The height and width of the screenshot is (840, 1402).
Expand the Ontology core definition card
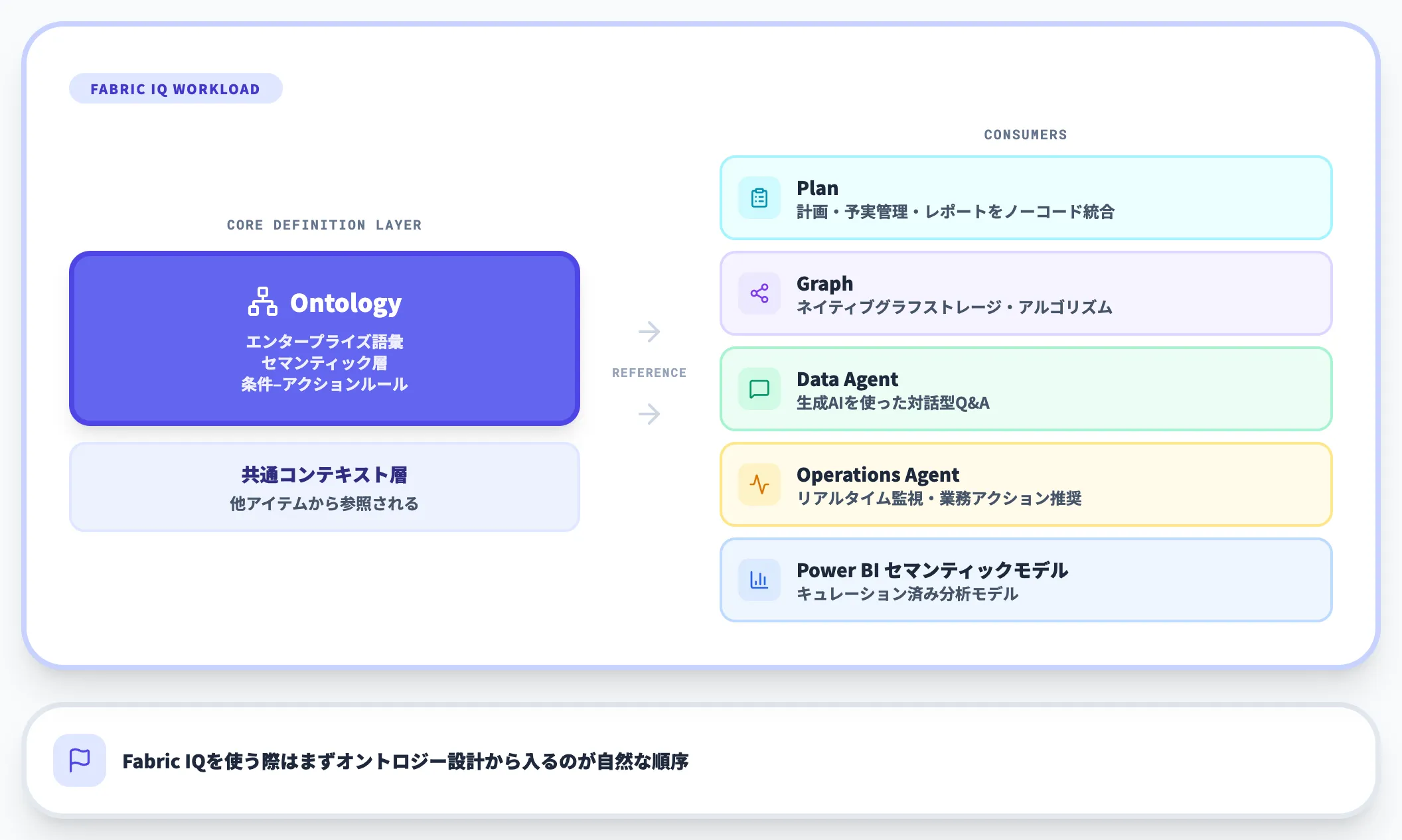(324, 338)
